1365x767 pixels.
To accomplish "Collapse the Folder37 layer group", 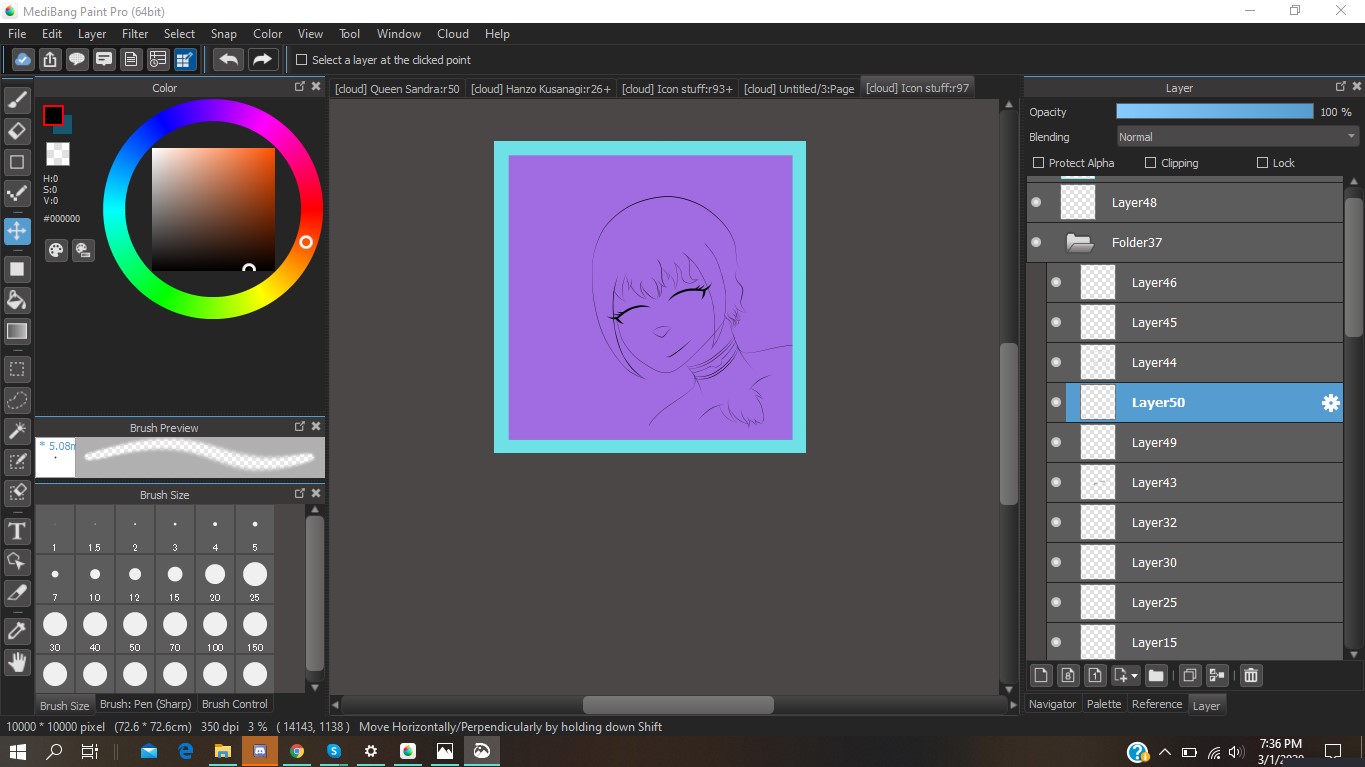I will pyautogui.click(x=1078, y=242).
